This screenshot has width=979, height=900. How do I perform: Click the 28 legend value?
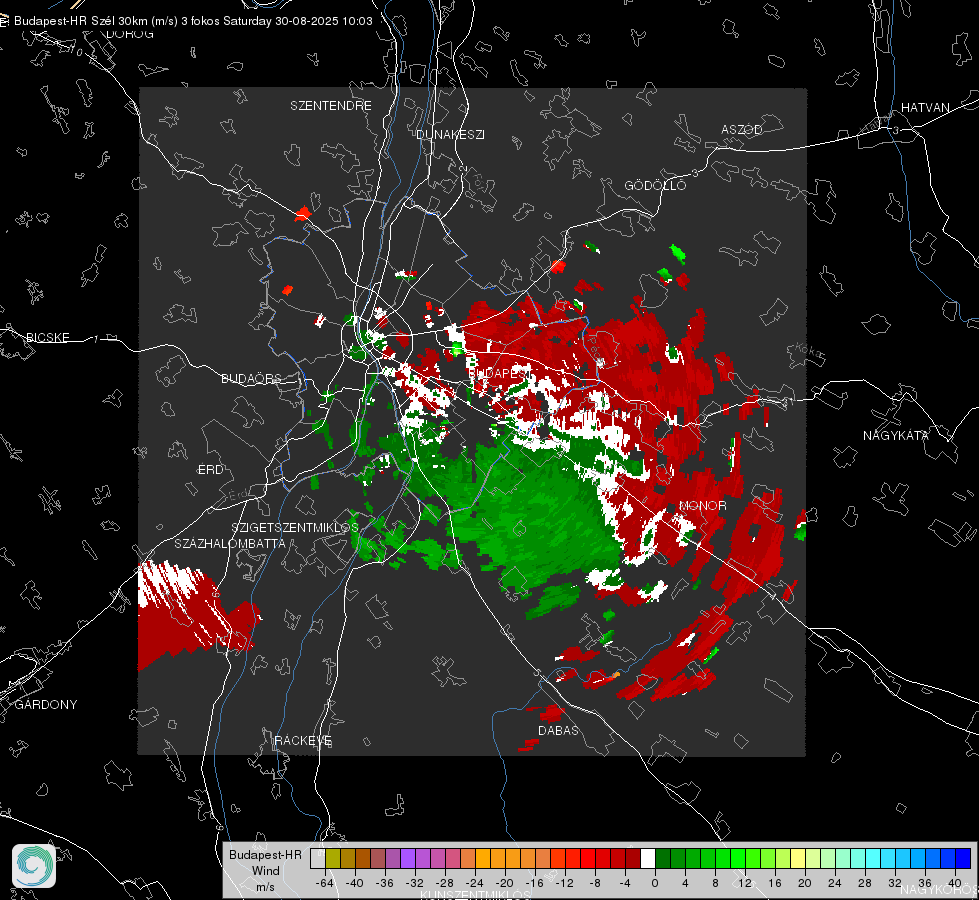tap(865, 883)
